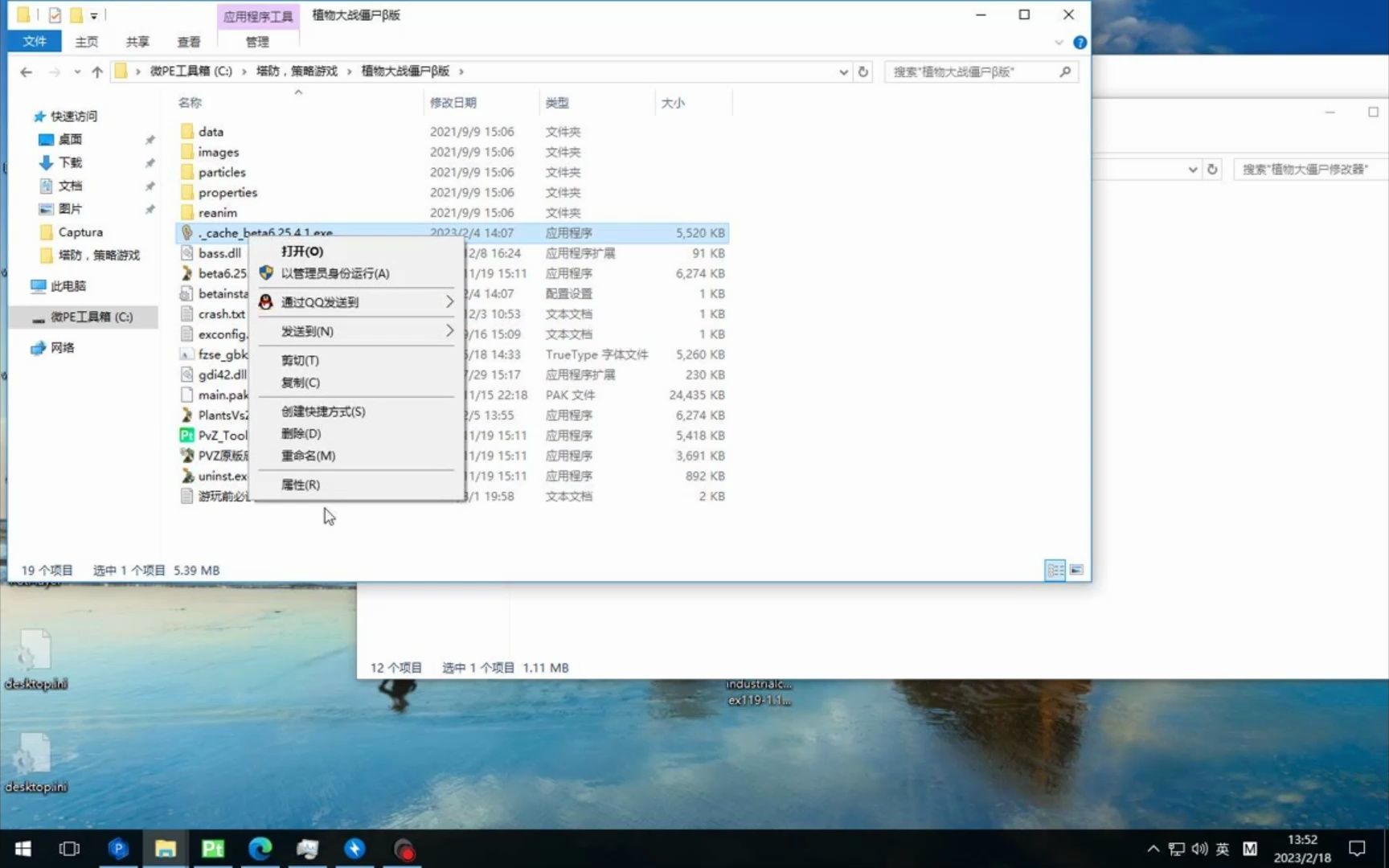This screenshot has width=1389, height=868.
Task: Open the Explorer help icon
Action: pyautogui.click(x=1080, y=43)
